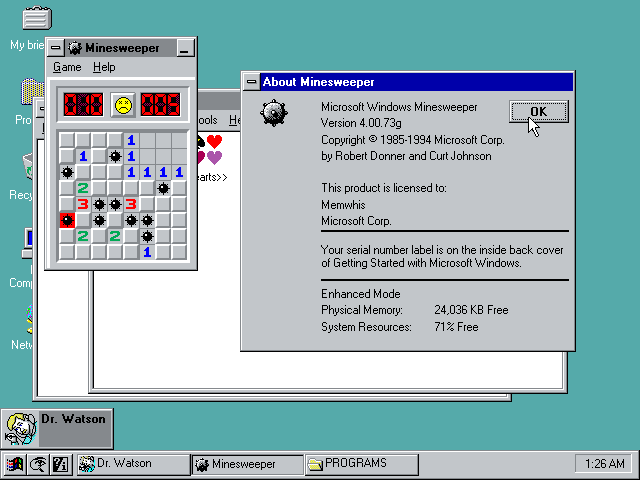
Task: Click the 1:26 AM taskbar clock
Action: click(604, 464)
